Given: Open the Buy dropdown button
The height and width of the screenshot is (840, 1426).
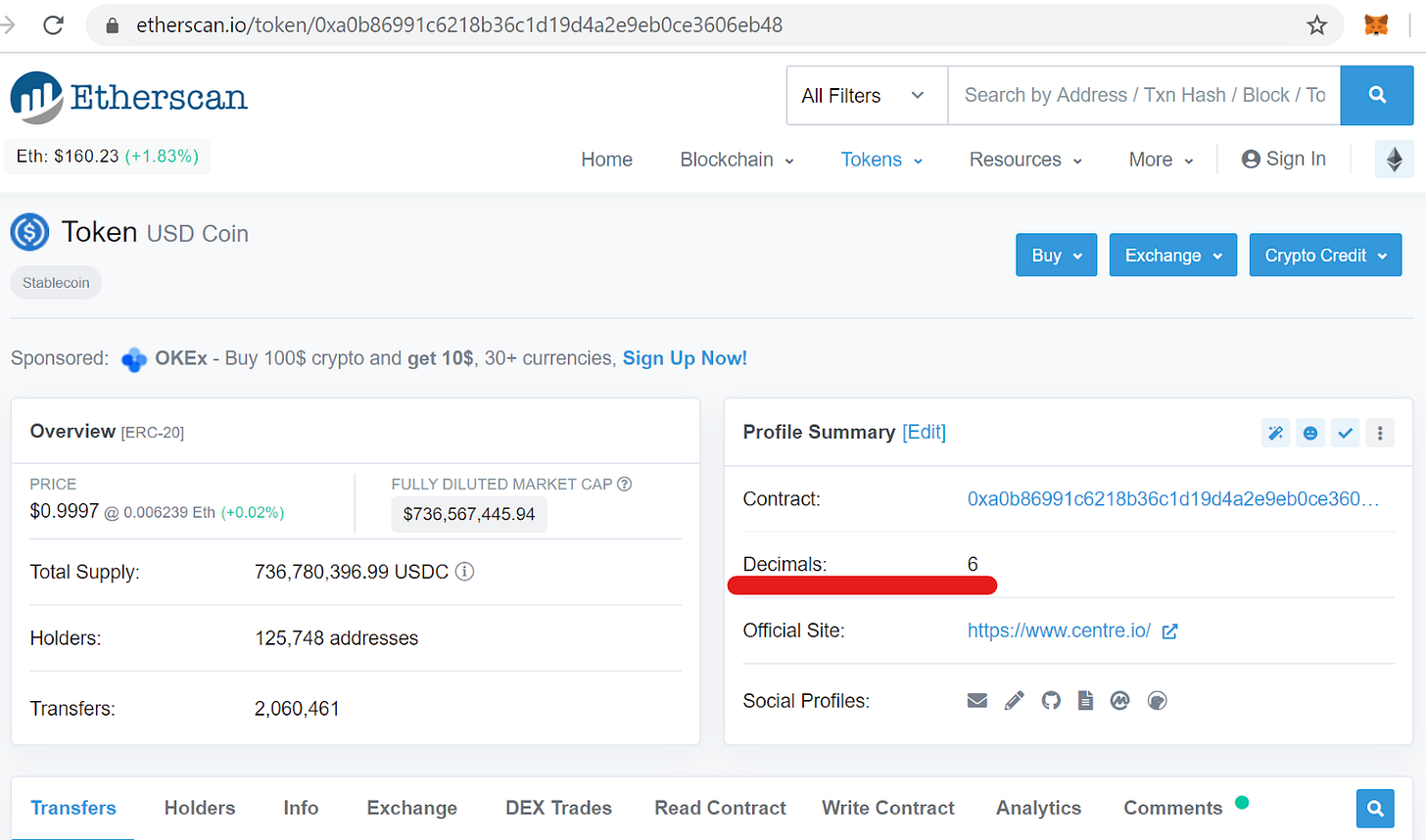Looking at the screenshot, I should click(1056, 255).
